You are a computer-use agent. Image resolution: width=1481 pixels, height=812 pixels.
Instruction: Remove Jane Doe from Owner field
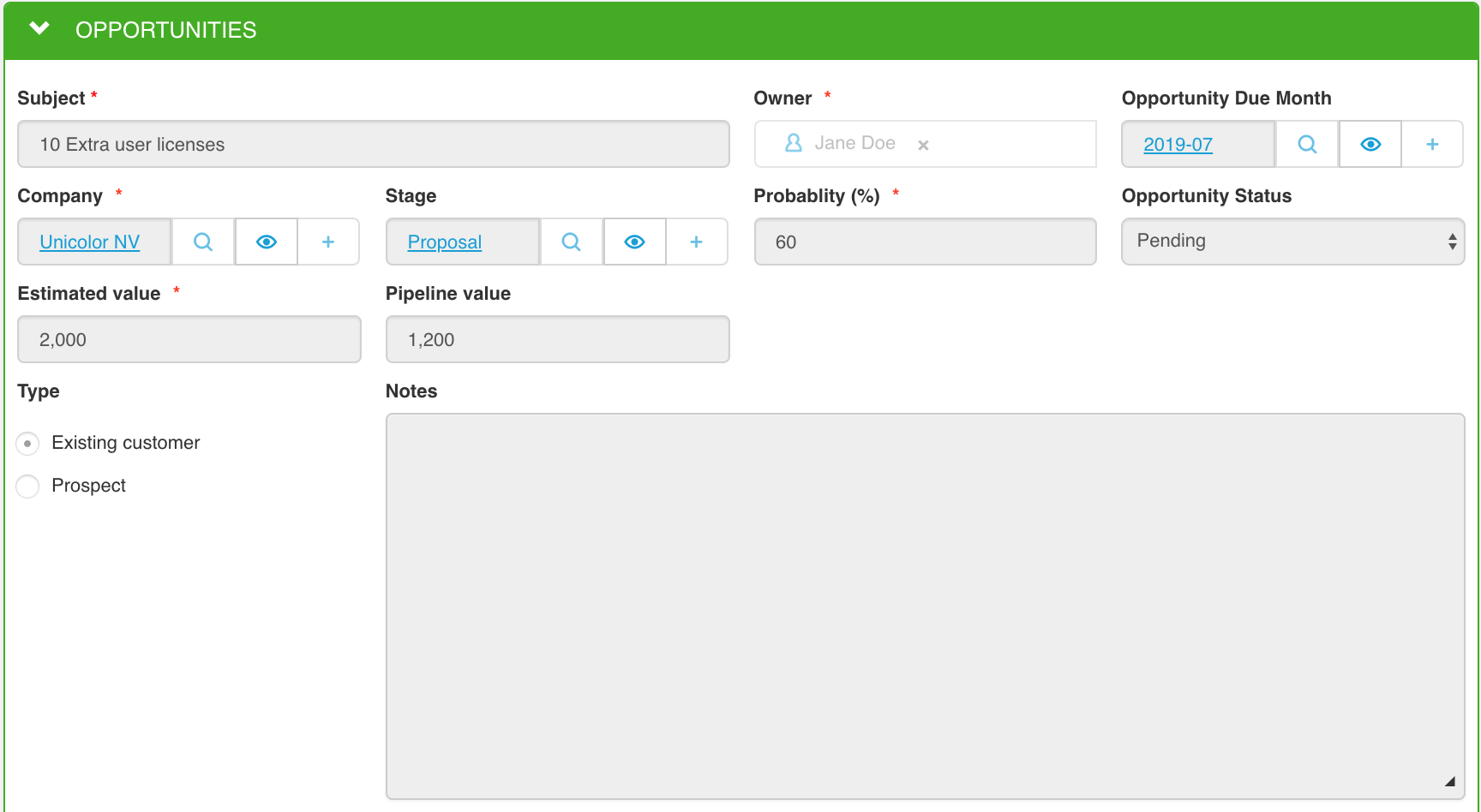click(x=923, y=146)
